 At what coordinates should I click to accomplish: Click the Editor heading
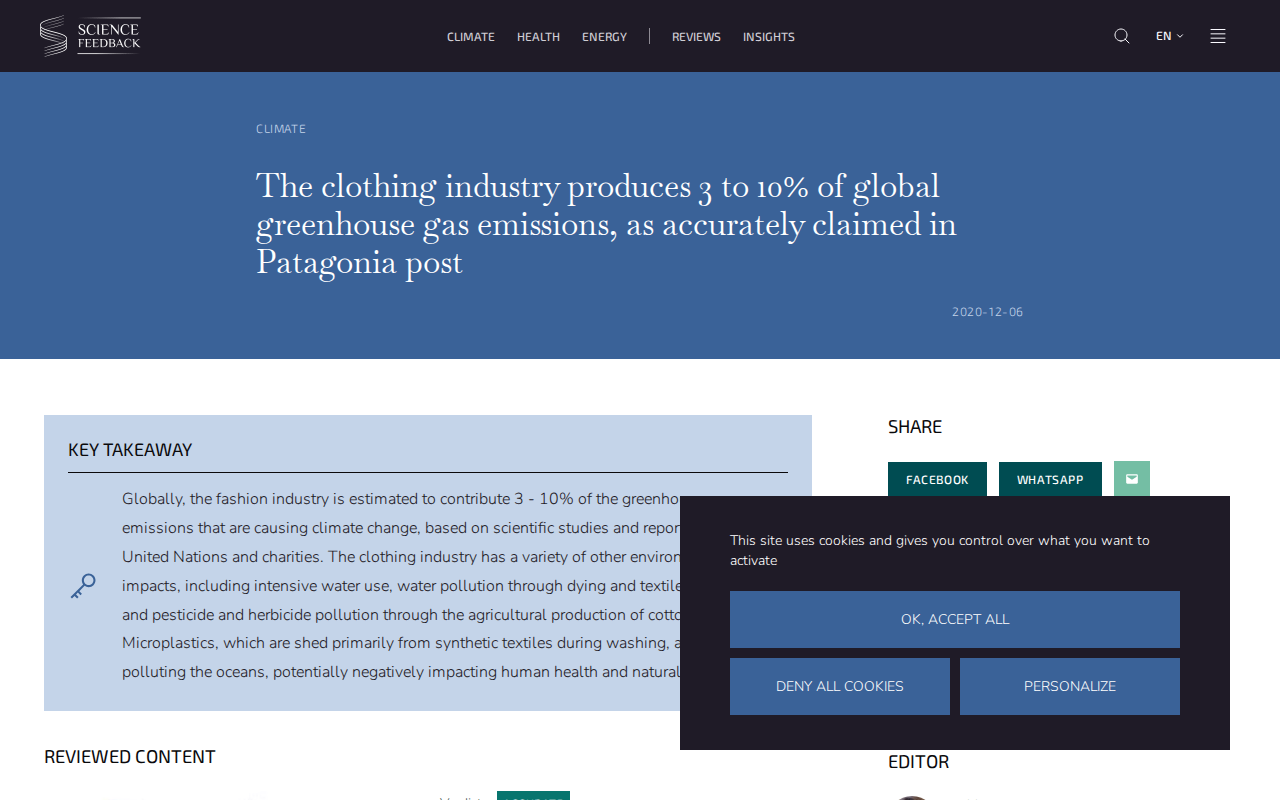tap(918, 762)
